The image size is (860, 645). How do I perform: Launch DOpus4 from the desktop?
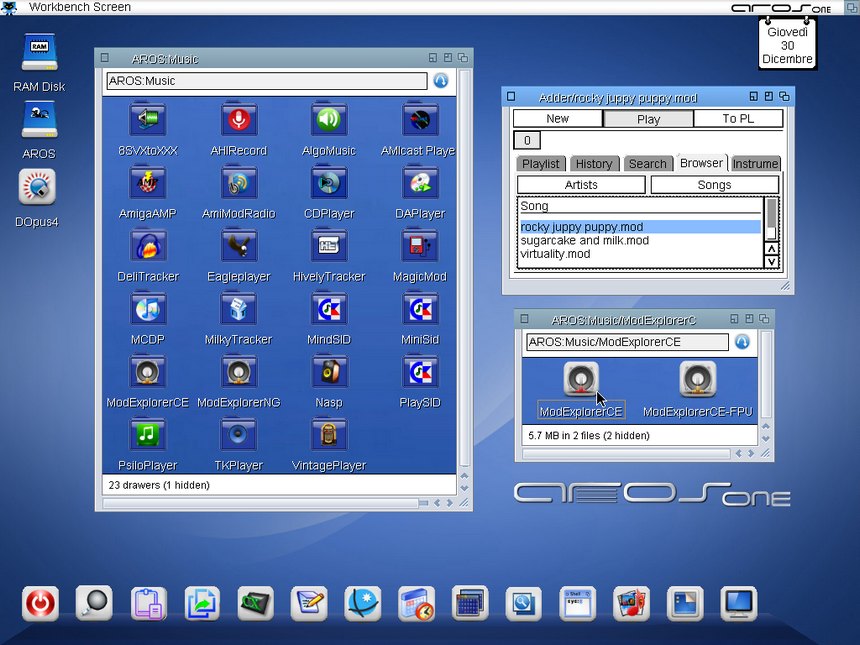coord(37,187)
